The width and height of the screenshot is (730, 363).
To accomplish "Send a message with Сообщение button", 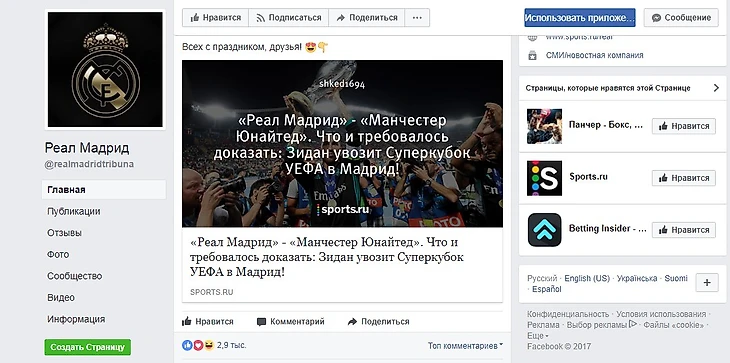I will tap(681, 18).
